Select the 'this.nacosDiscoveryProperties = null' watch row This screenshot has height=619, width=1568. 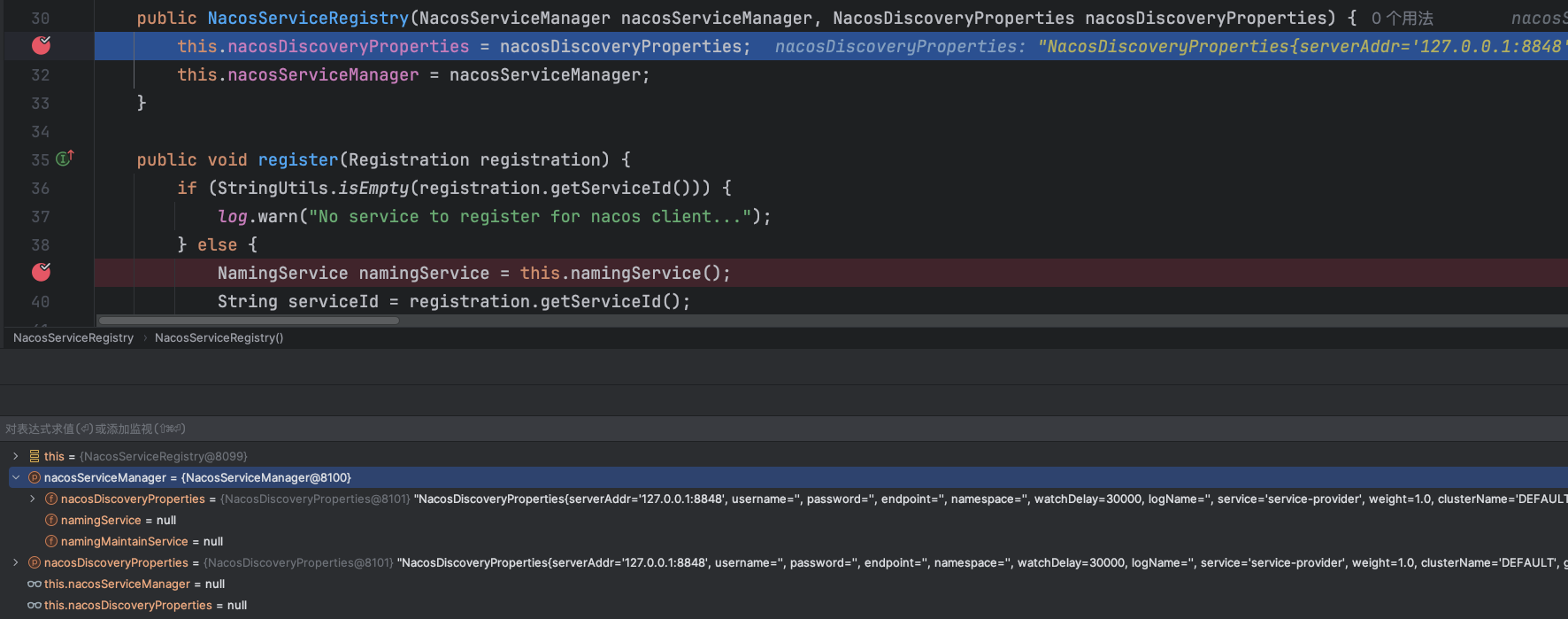click(x=784, y=605)
